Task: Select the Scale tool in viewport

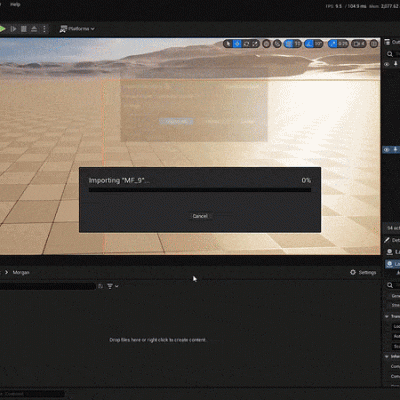Action: (255, 44)
